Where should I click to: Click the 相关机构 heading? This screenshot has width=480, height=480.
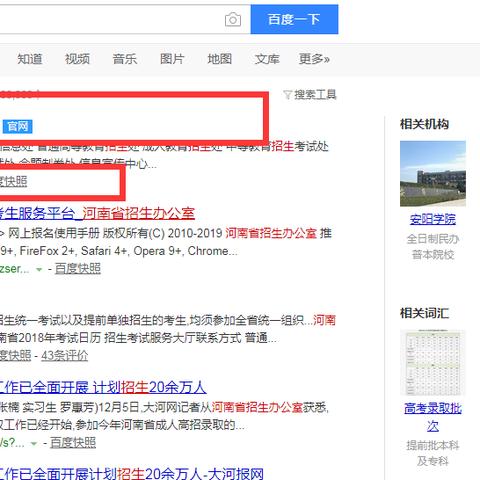click(424, 124)
